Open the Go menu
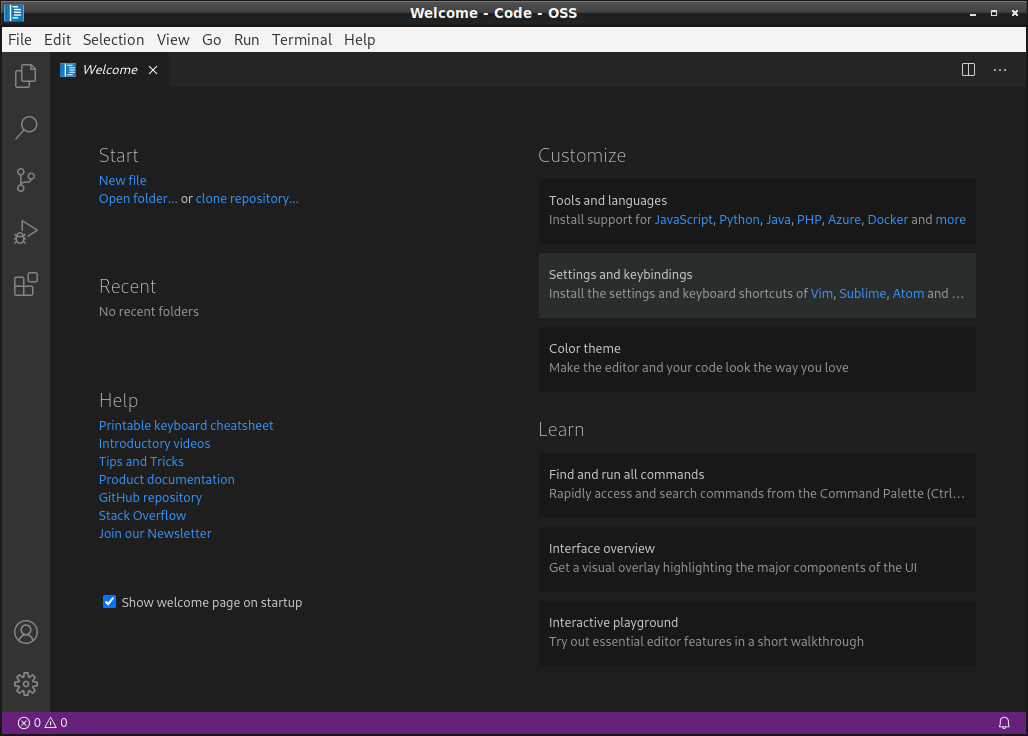The width and height of the screenshot is (1028, 736). [x=211, y=40]
